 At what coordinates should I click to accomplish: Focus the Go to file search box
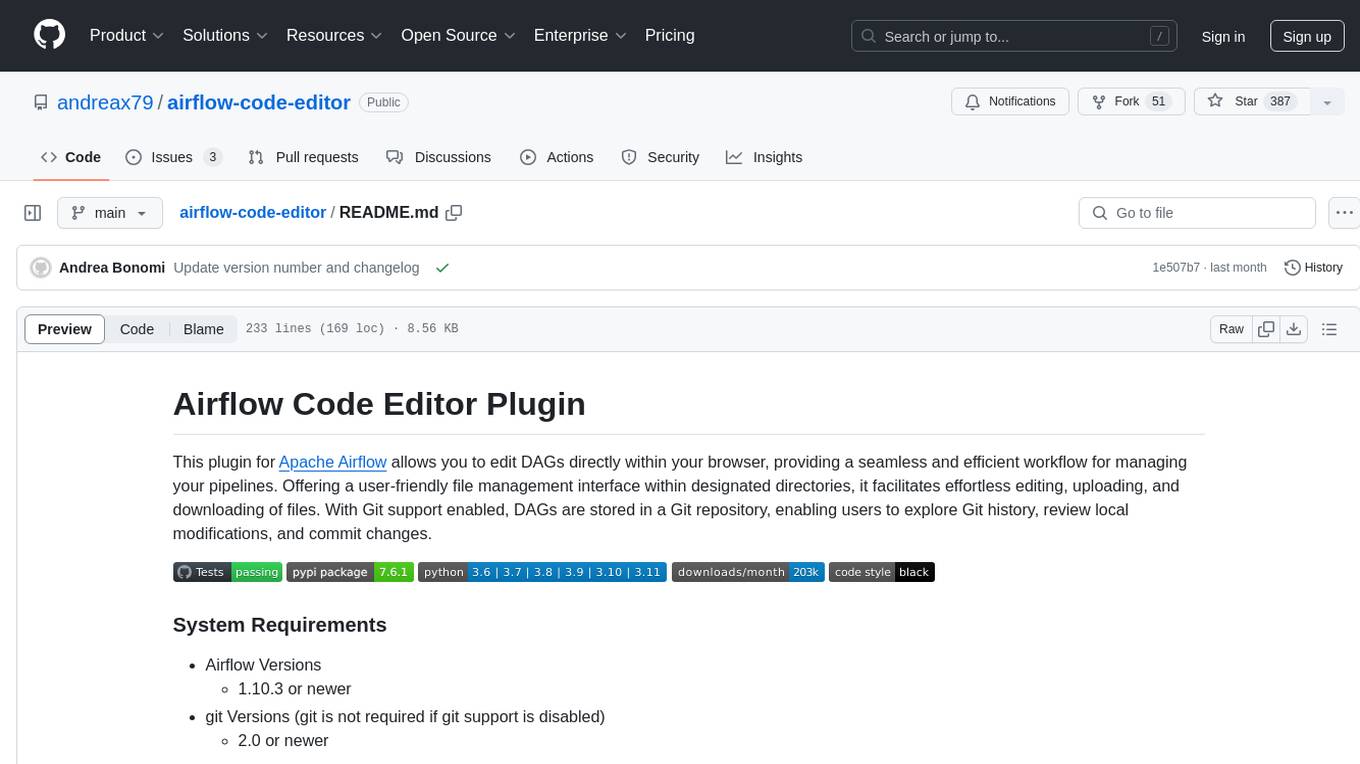pos(1197,213)
